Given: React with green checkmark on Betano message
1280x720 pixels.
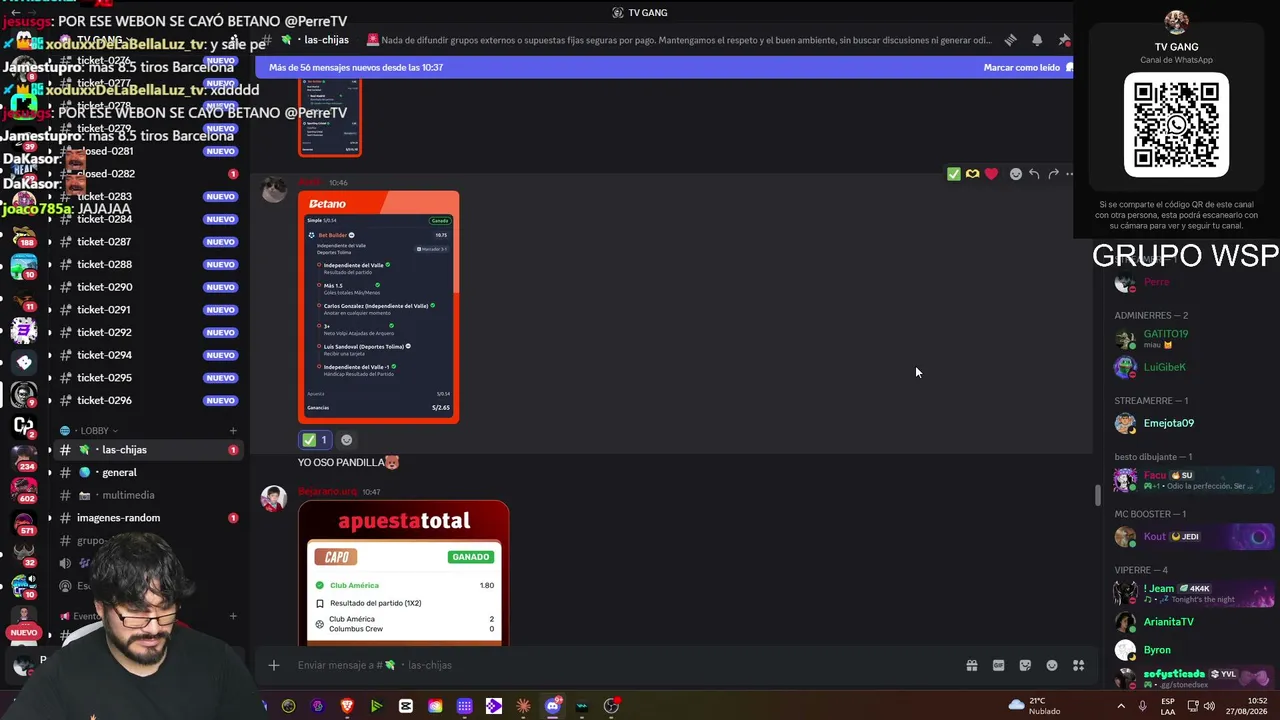Looking at the screenshot, I should 954,174.
